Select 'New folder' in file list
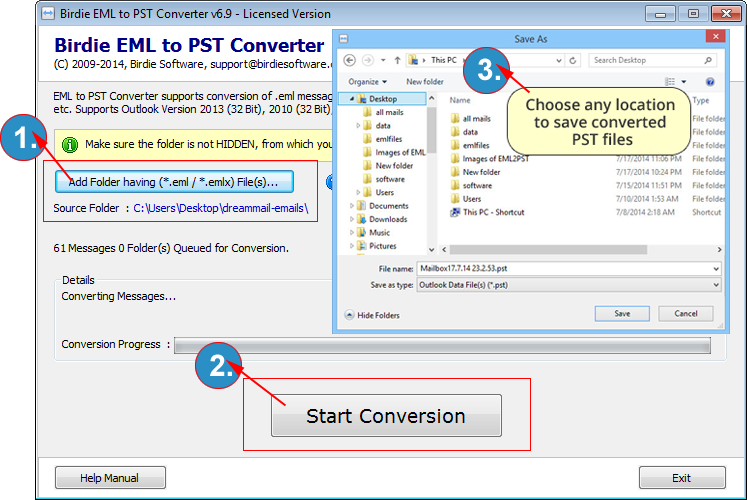The image size is (747, 500). (481, 172)
